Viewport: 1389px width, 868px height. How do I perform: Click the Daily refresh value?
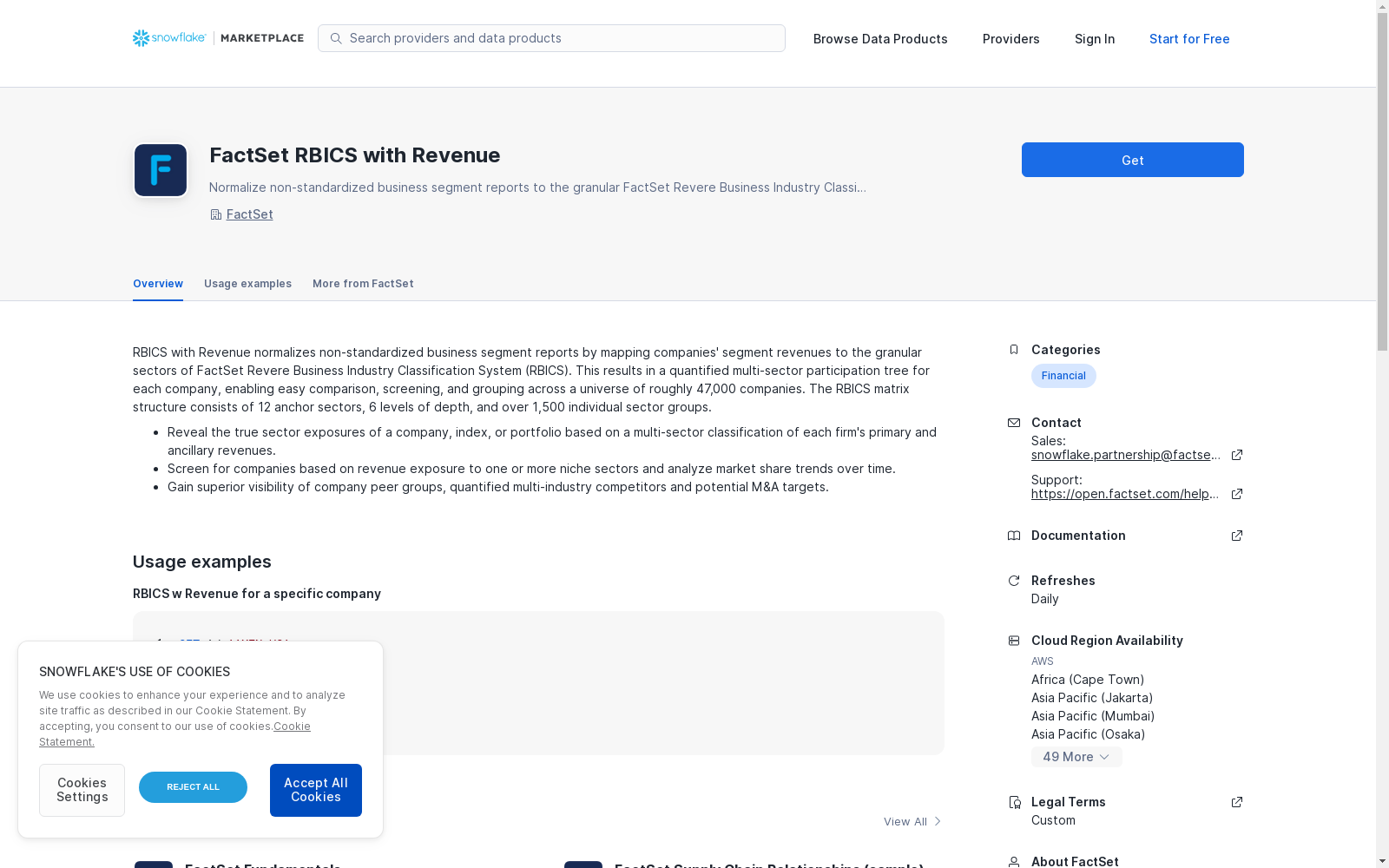[x=1045, y=599]
